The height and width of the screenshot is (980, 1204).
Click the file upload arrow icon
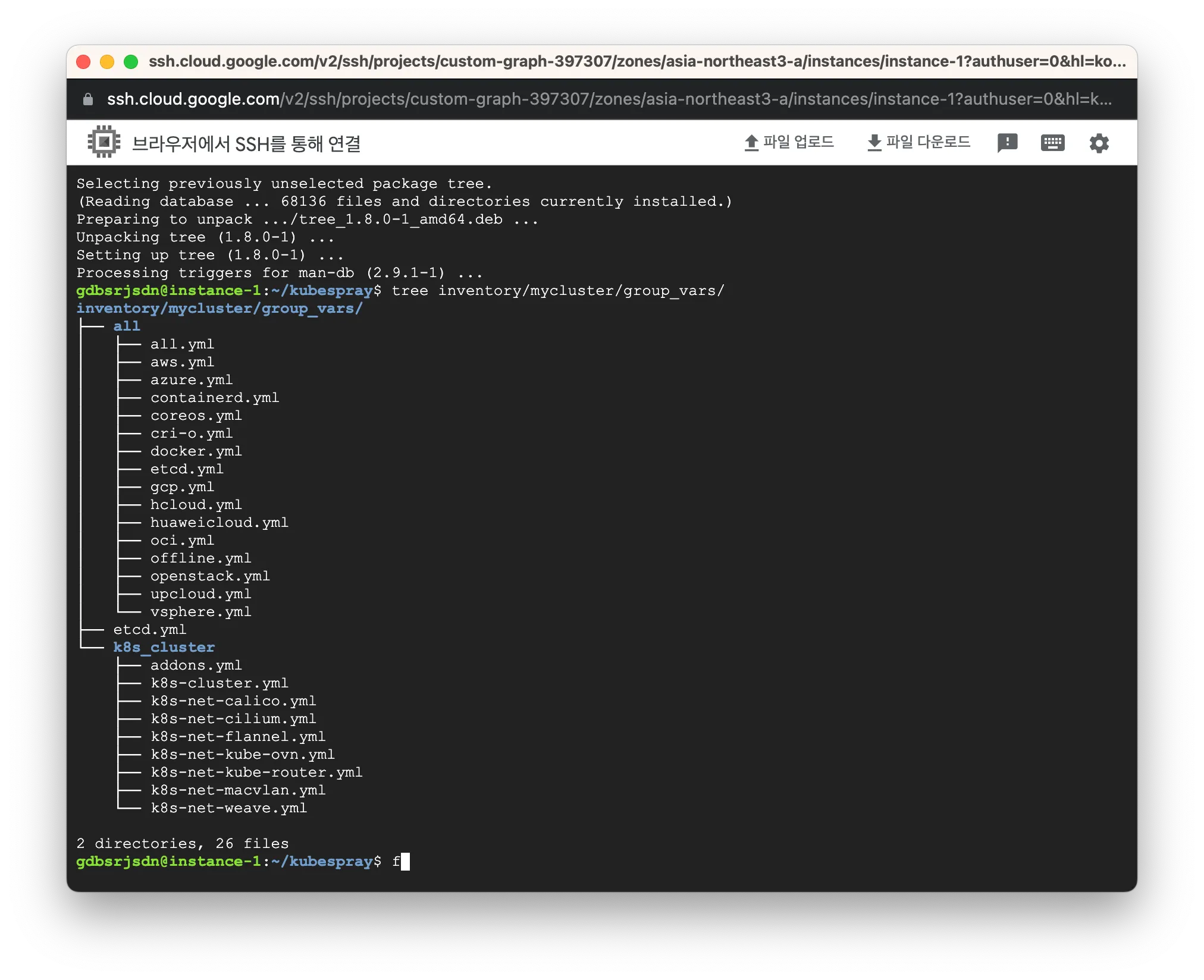pyautogui.click(x=751, y=143)
